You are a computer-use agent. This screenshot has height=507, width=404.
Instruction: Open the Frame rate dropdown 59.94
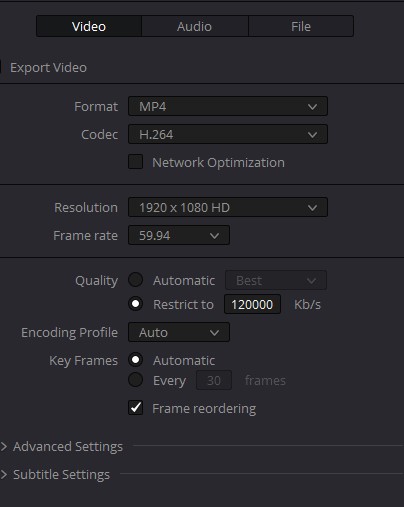[x=179, y=235]
